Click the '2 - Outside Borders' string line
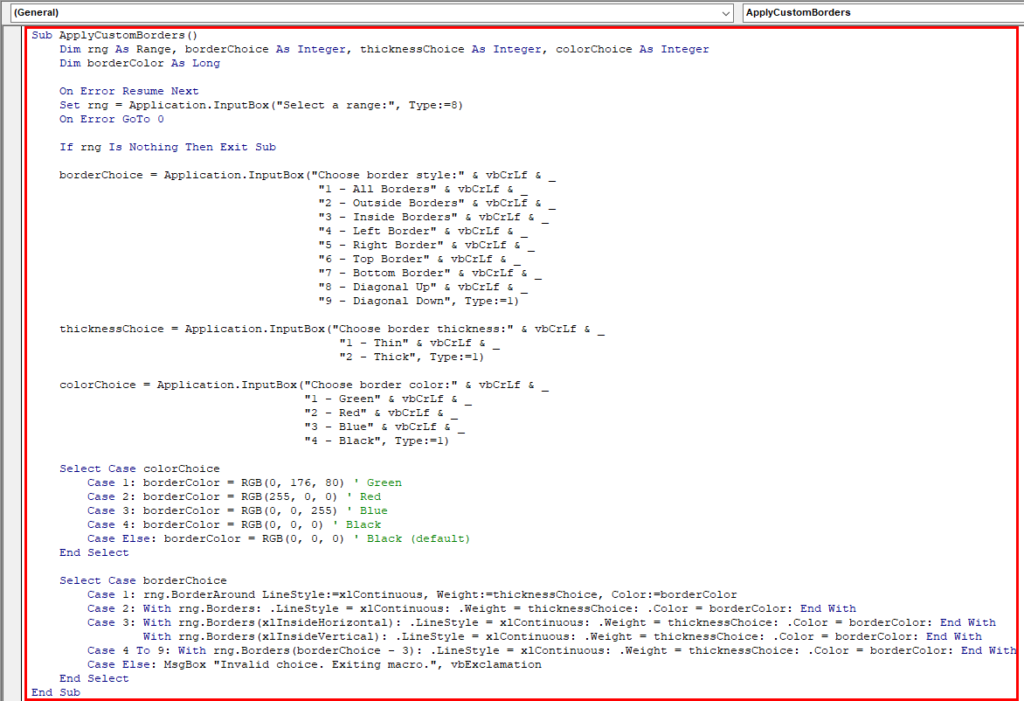Viewport: 1024px width, 701px height. [x=437, y=203]
